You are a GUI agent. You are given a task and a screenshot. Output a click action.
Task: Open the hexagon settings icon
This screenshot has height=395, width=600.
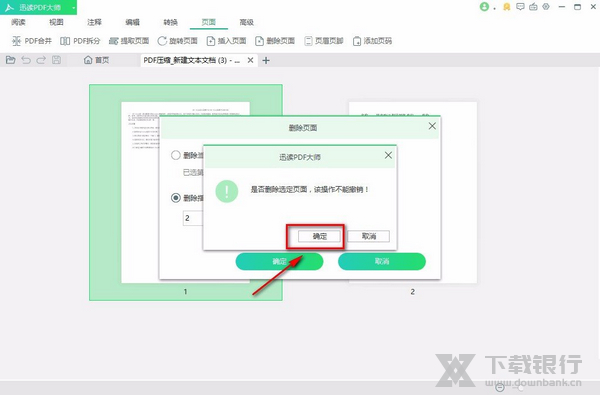546,7
